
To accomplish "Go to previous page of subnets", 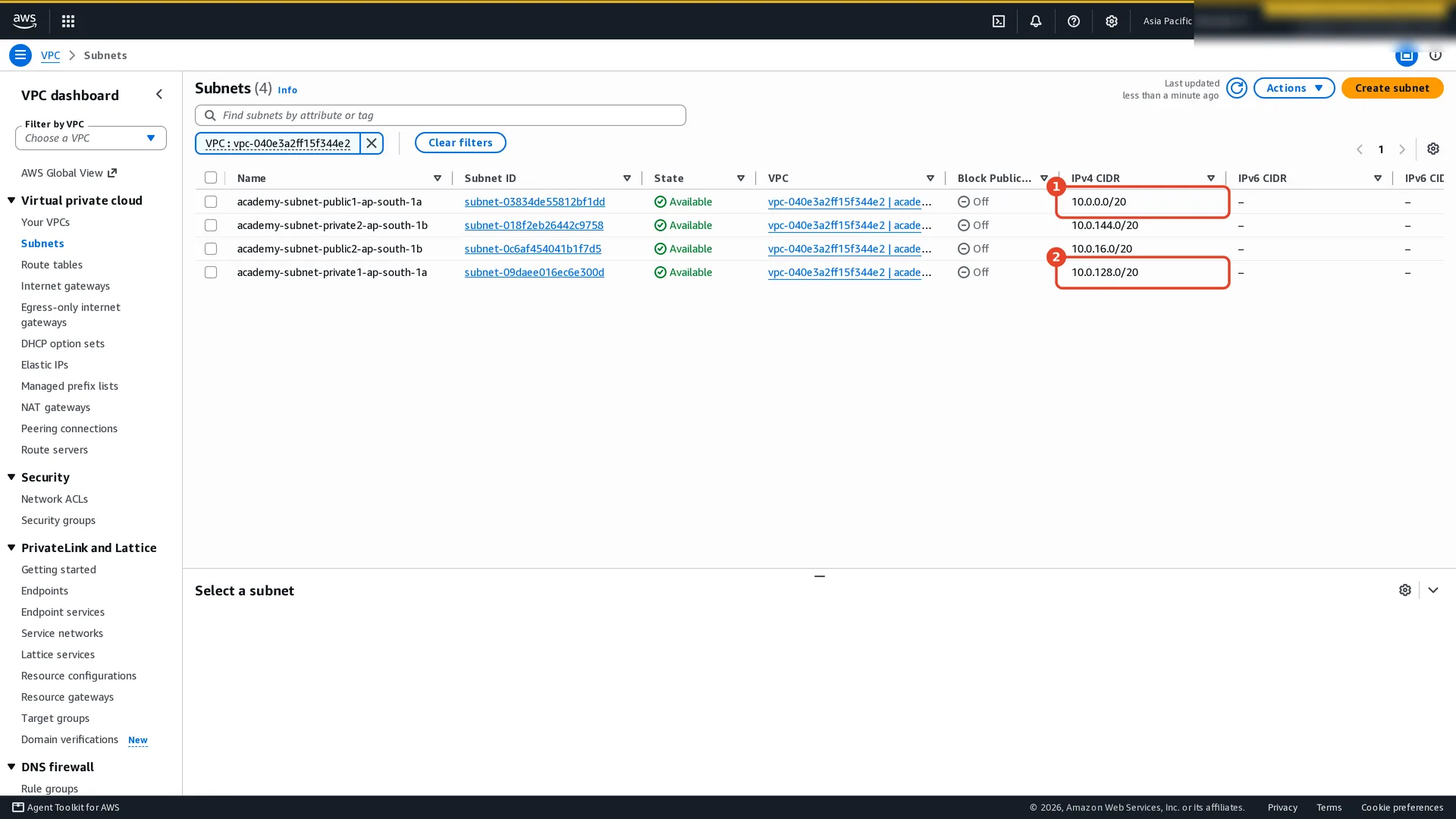I will 1360,149.
